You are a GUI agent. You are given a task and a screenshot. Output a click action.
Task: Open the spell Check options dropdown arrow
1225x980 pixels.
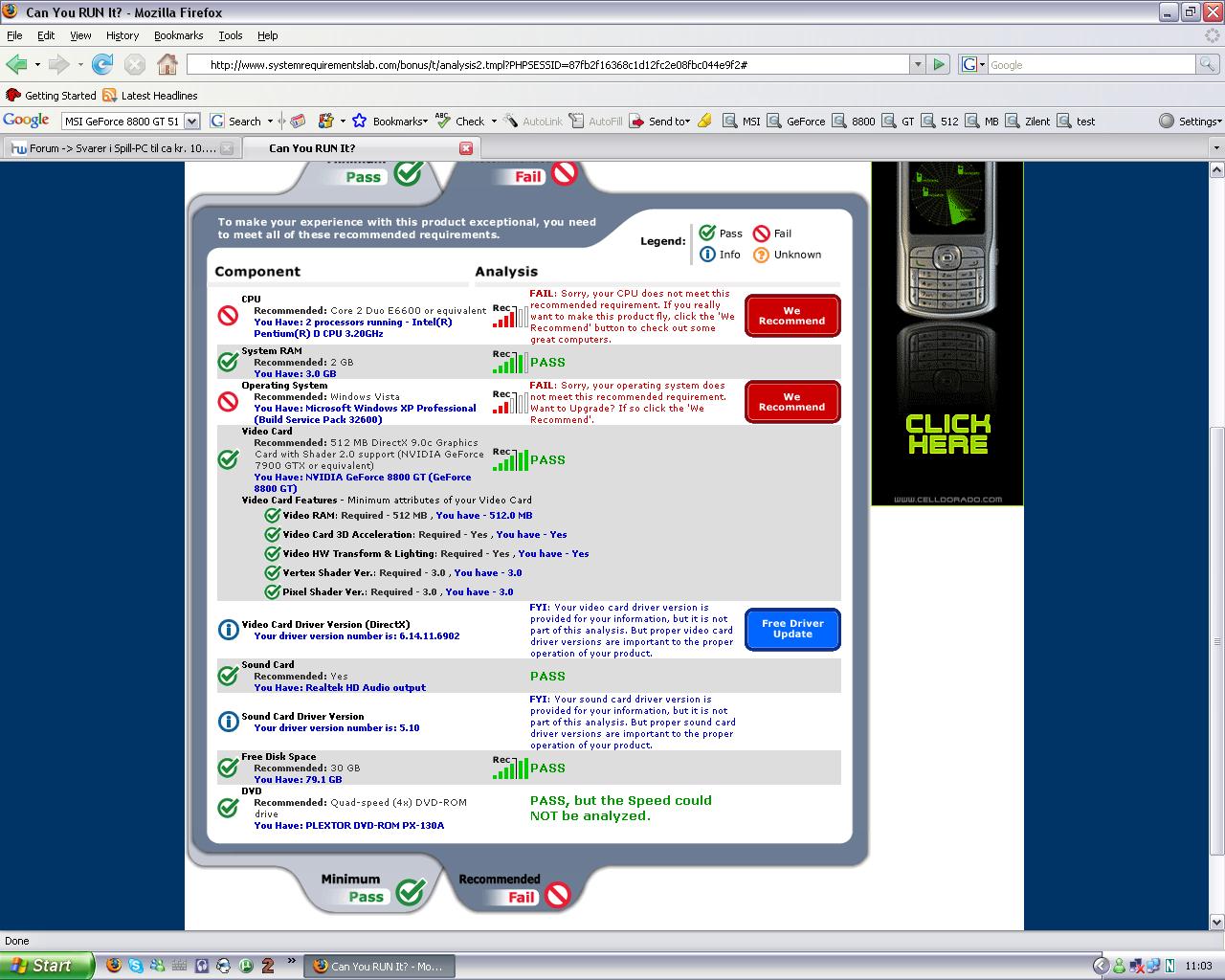point(494,122)
